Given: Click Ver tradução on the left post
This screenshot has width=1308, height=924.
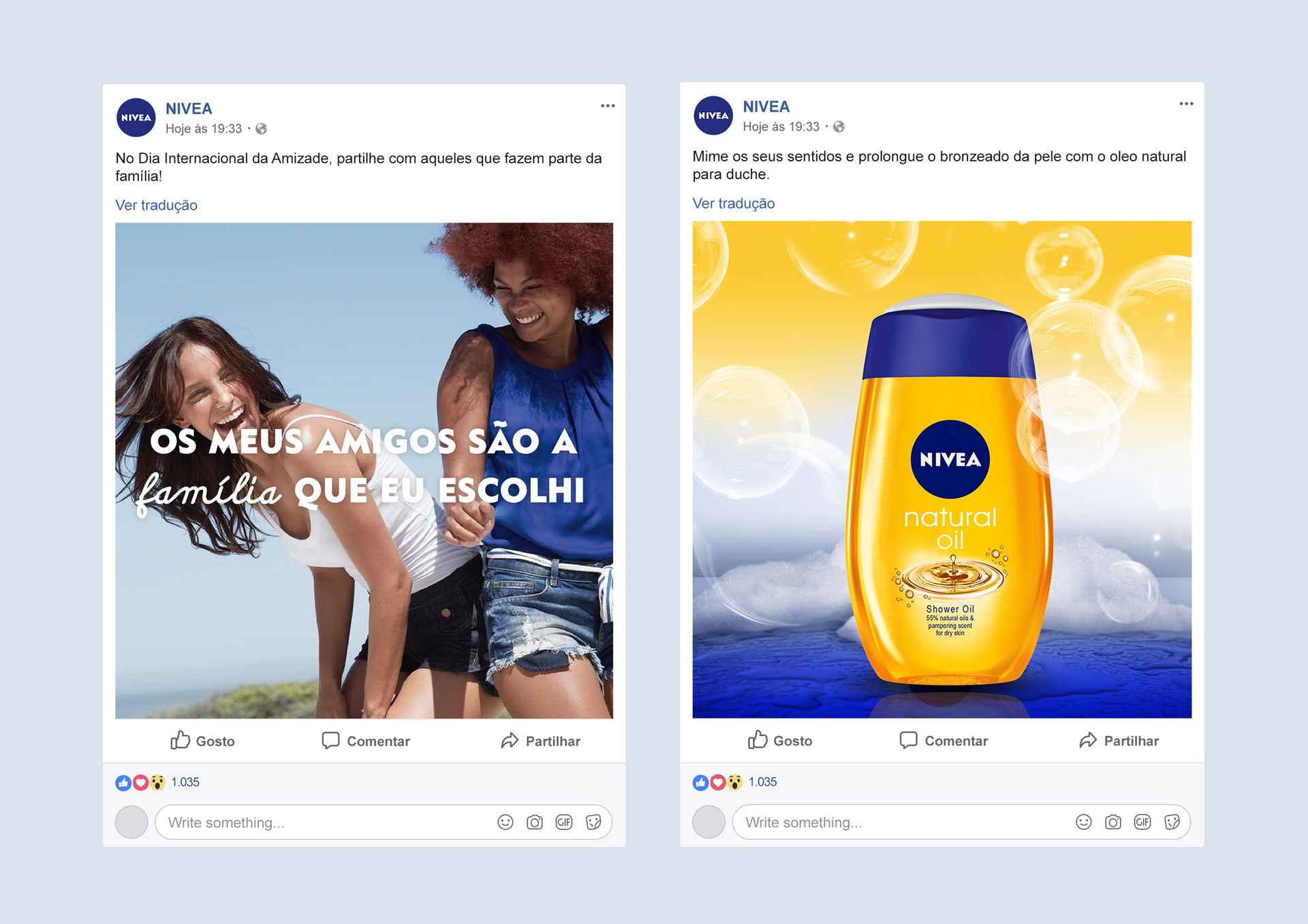Looking at the screenshot, I should (156, 205).
